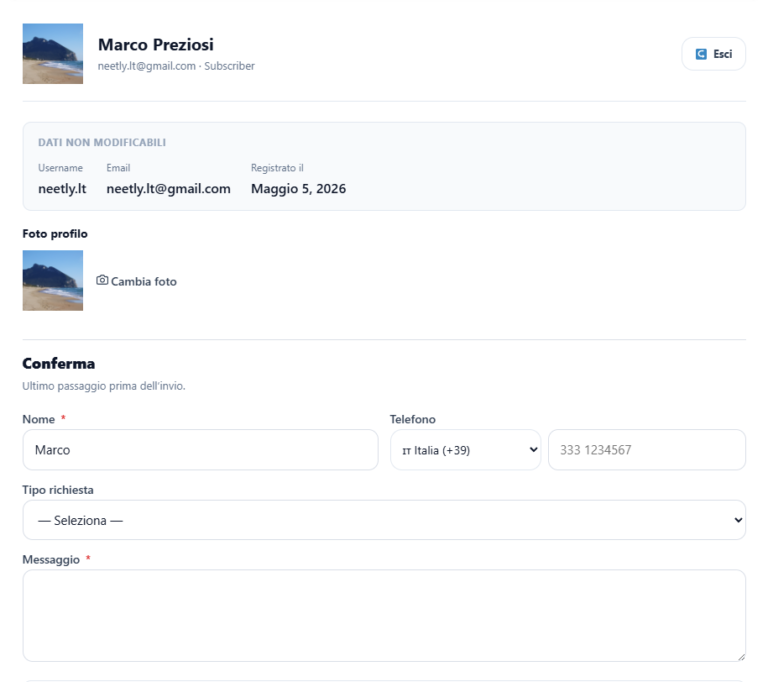The width and height of the screenshot is (768, 682).
Task: Expand the Tipo richiesta Seleziona dropdown
Action: pyautogui.click(x=384, y=520)
